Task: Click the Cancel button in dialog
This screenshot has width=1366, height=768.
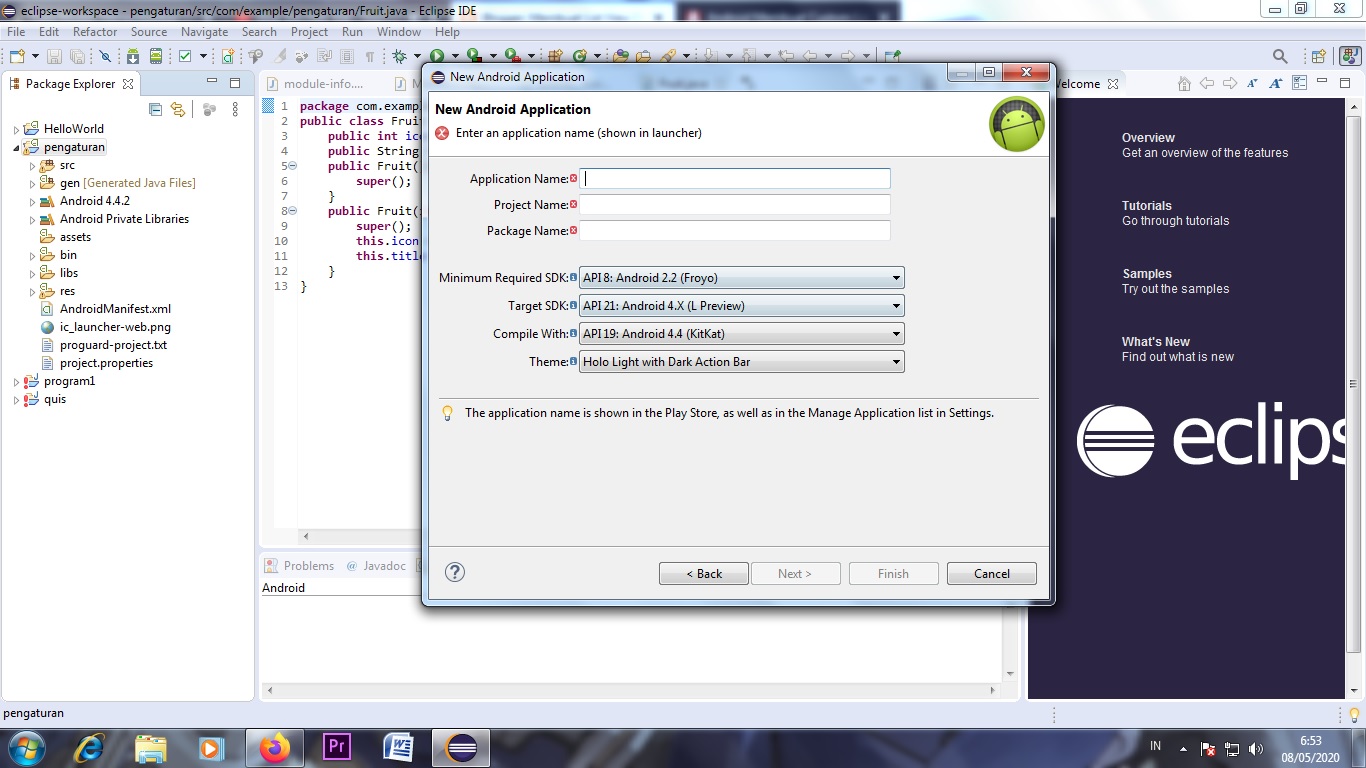Action: point(992,573)
